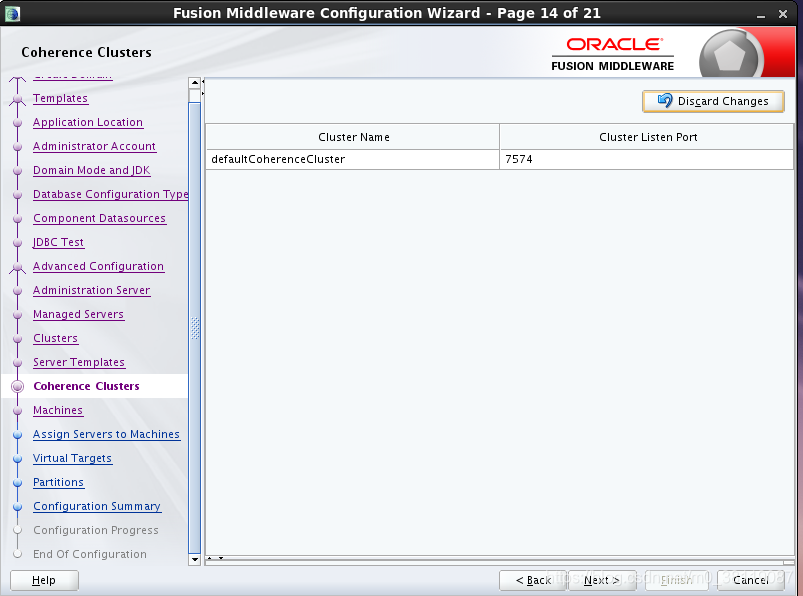
Task: Open Virtual Targets step
Action: (72, 458)
